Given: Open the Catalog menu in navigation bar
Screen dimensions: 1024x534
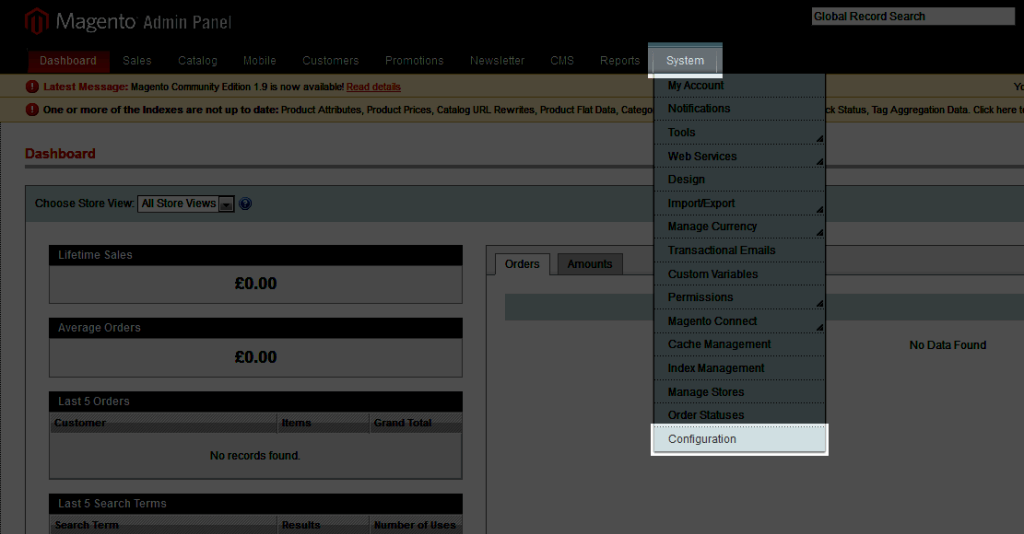Looking at the screenshot, I should point(197,61).
